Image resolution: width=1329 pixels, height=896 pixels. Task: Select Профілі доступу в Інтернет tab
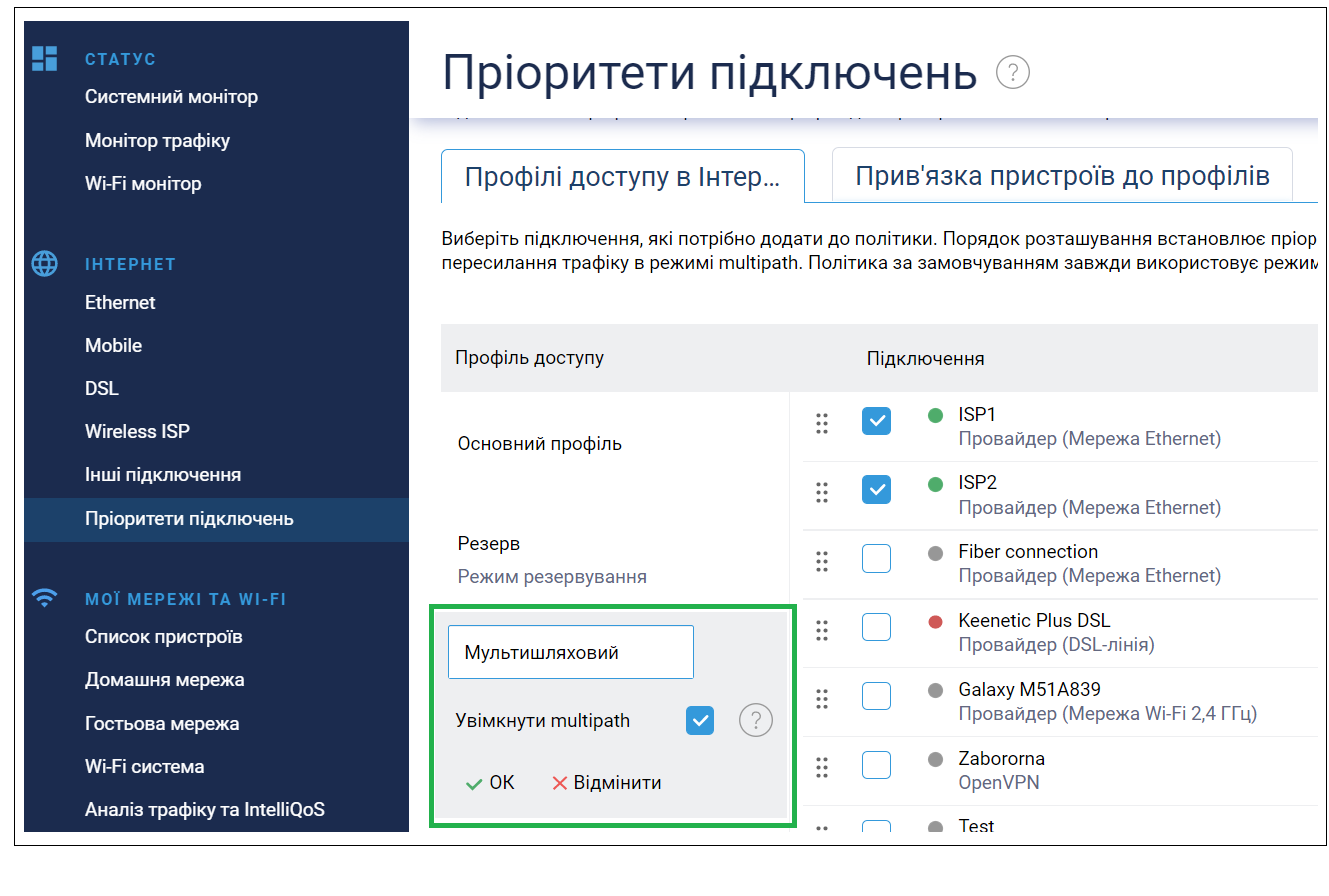[622, 178]
